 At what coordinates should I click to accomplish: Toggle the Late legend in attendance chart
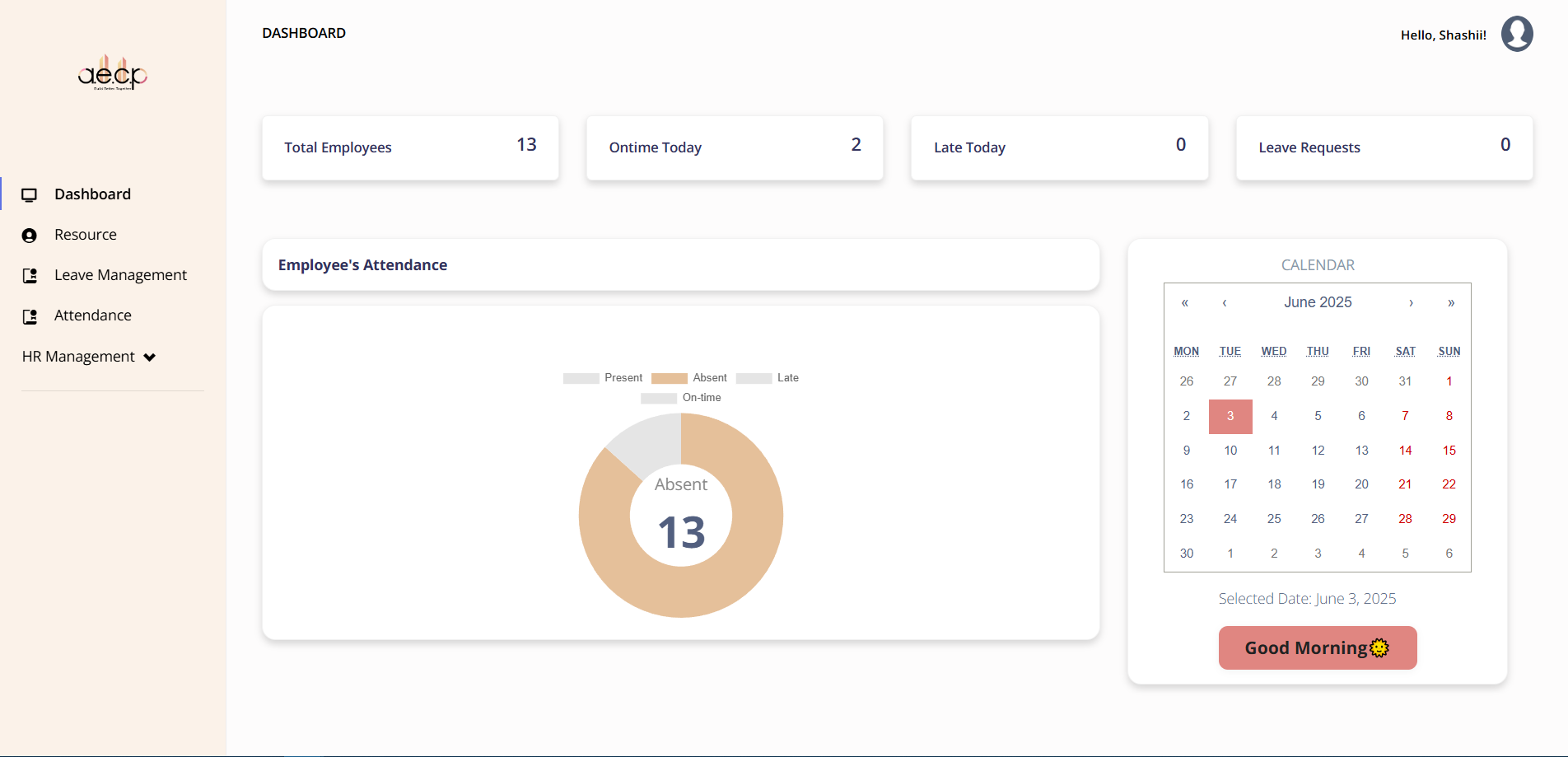point(767,378)
